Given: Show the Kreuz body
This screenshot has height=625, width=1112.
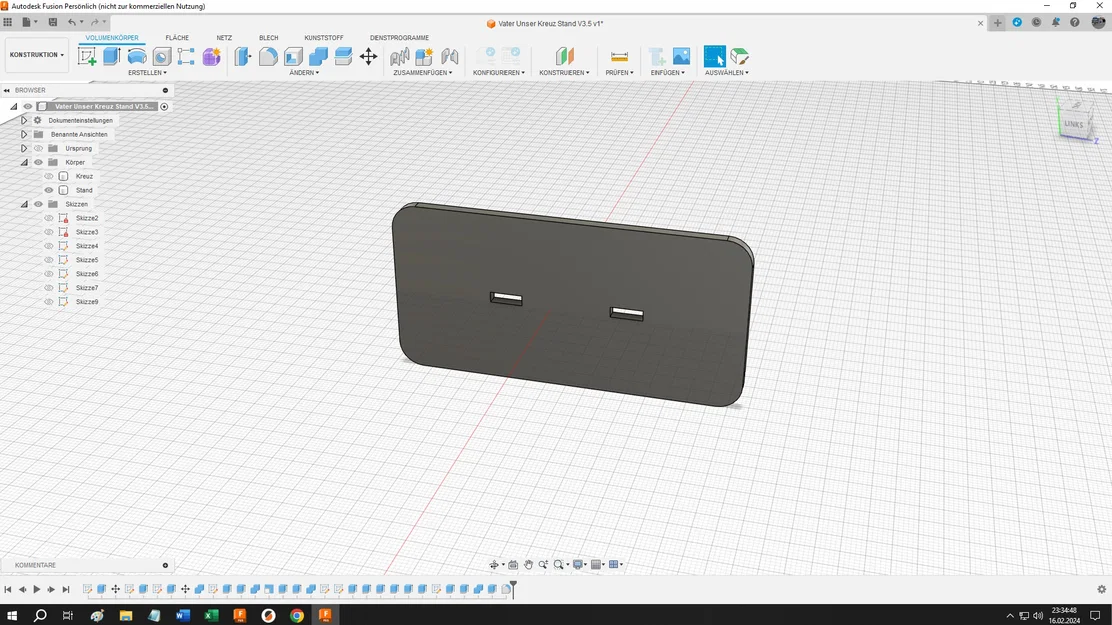Looking at the screenshot, I should coord(49,176).
